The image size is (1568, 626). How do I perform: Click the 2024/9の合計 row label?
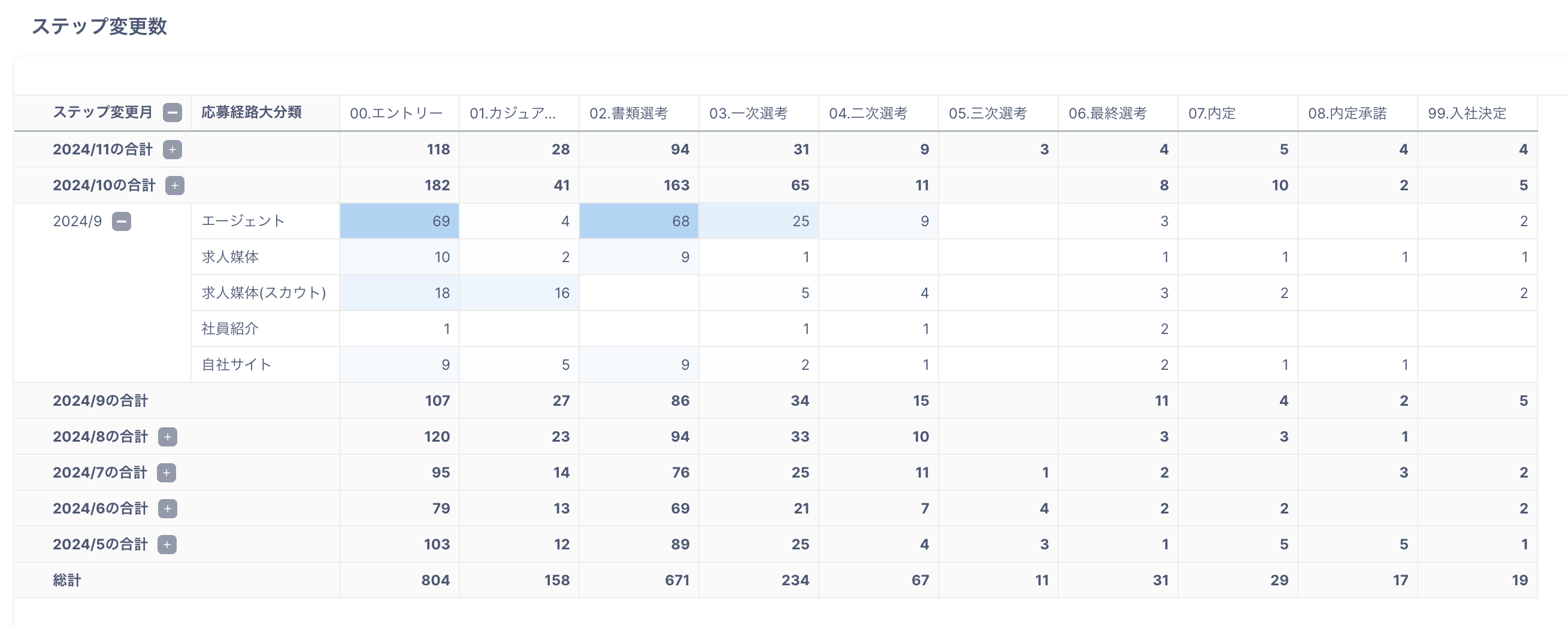click(x=101, y=401)
